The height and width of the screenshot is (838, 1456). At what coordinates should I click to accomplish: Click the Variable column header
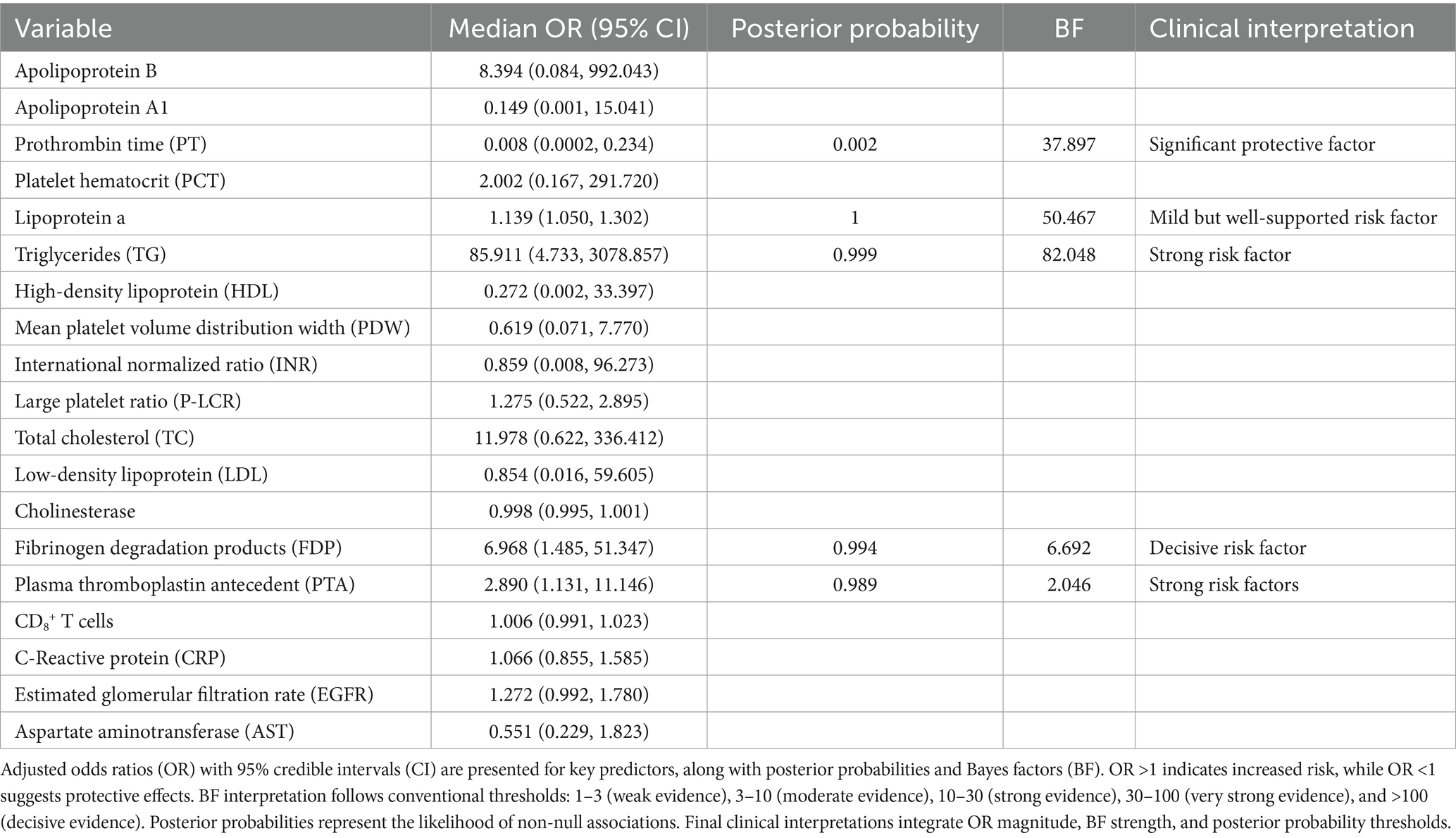(63, 29)
